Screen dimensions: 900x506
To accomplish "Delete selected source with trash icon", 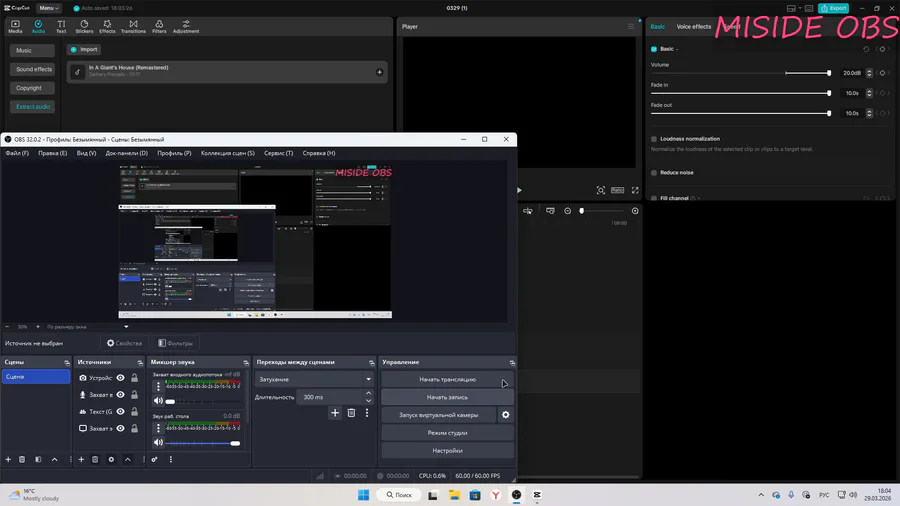I will (x=95, y=460).
